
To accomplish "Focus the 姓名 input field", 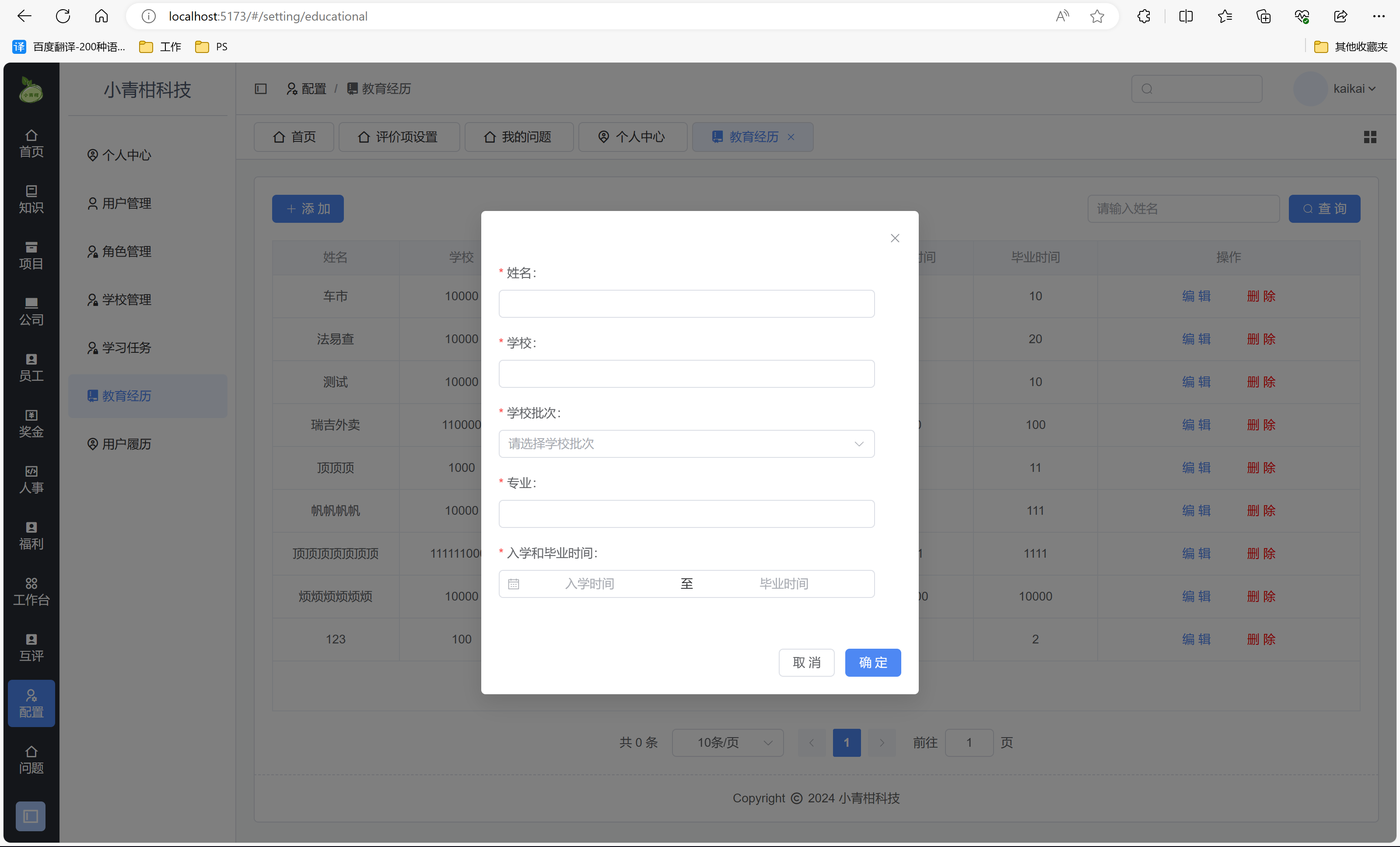I will click(x=686, y=303).
